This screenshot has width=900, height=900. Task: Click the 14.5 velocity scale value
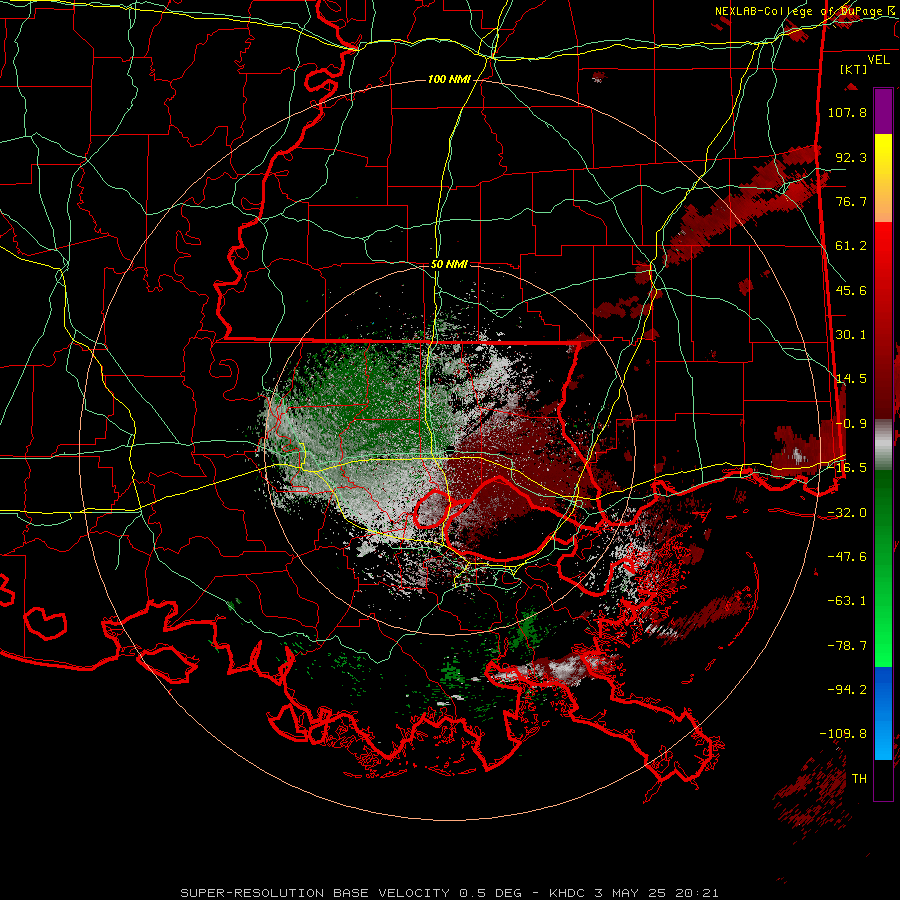pyautogui.click(x=851, y=379)
